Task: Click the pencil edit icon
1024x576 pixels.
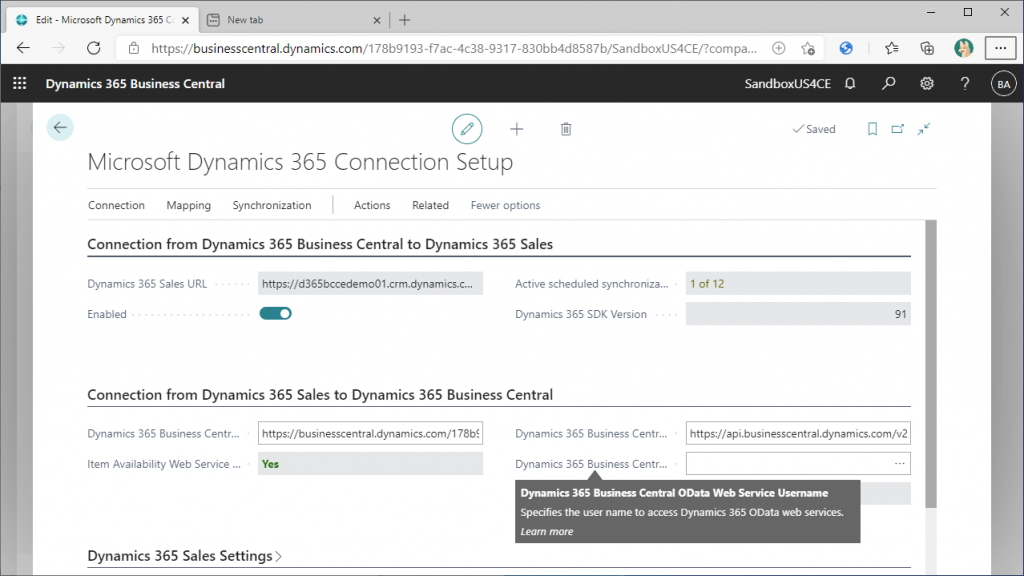Action: (x=467, y=129)
